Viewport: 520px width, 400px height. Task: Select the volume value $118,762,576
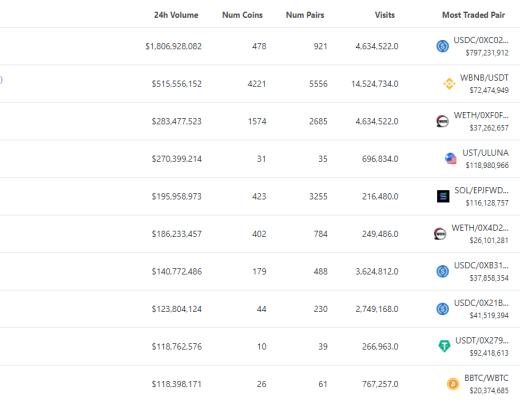[x=177, y=346]
